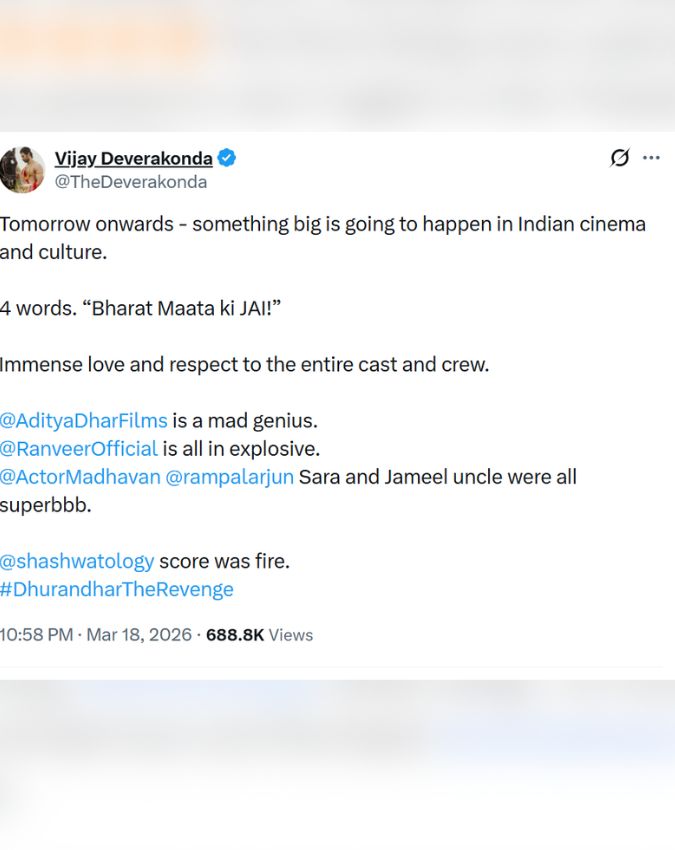Click the 'Bharat Maata ki JAI' text line
Image resolution: width=675 pixels, height=850 pixels.
pyautogui.click(x=140, y=308)
